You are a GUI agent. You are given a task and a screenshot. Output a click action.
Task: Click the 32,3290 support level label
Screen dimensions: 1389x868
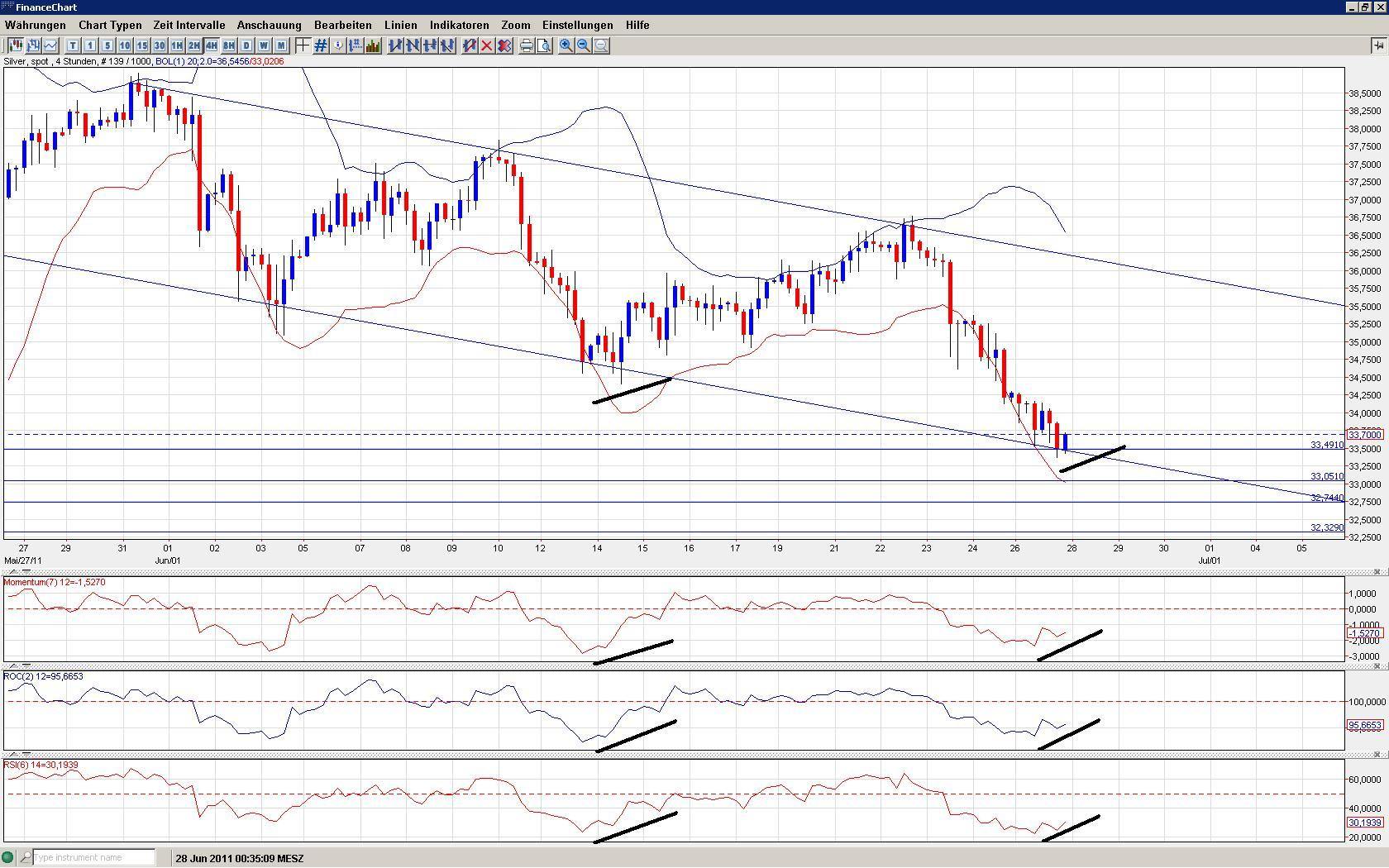coord(1327,527)
